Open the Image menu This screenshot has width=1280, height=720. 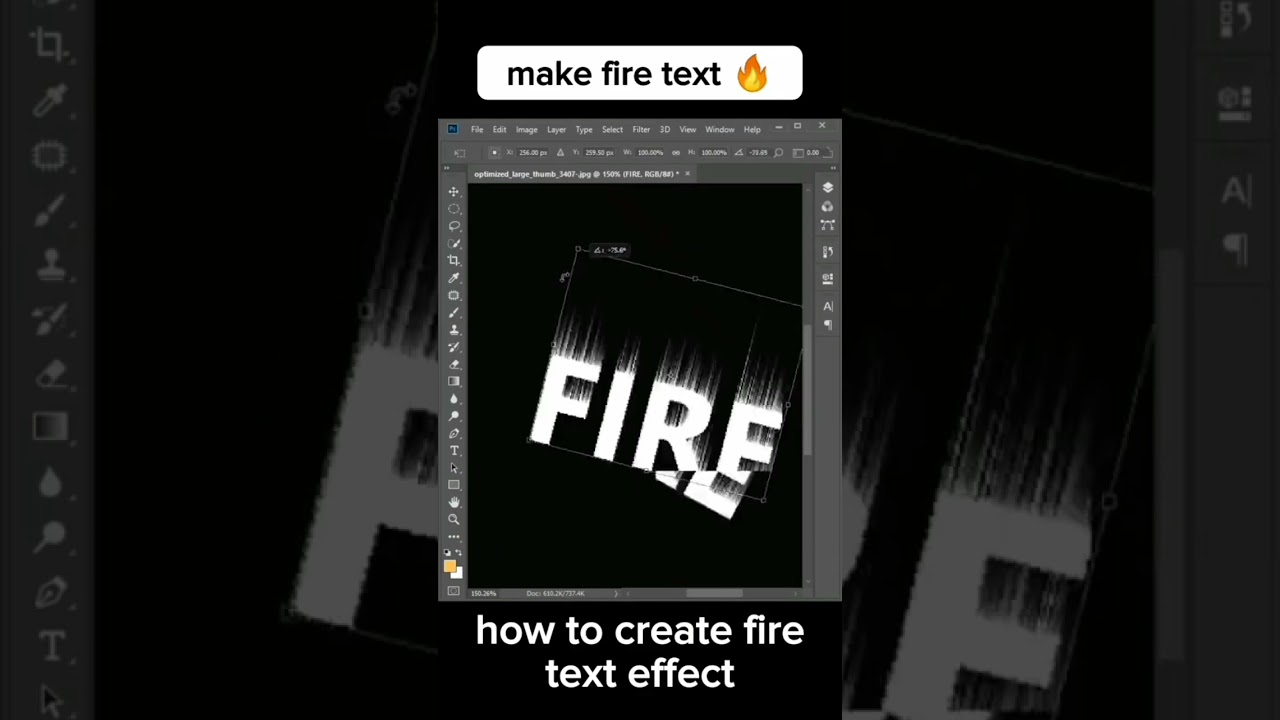click(x=527, y=130)
